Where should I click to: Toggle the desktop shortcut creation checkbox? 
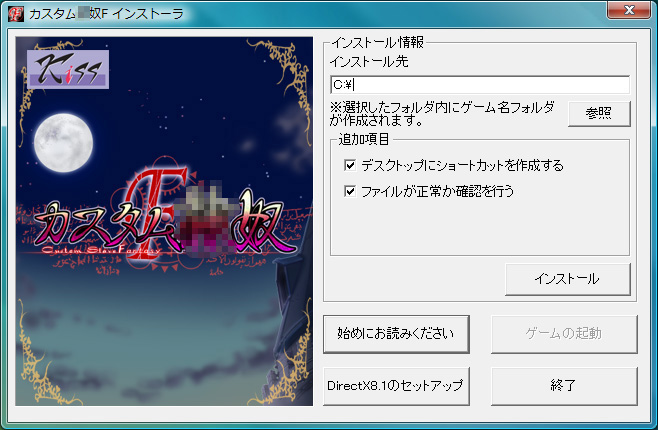[350, 165]
